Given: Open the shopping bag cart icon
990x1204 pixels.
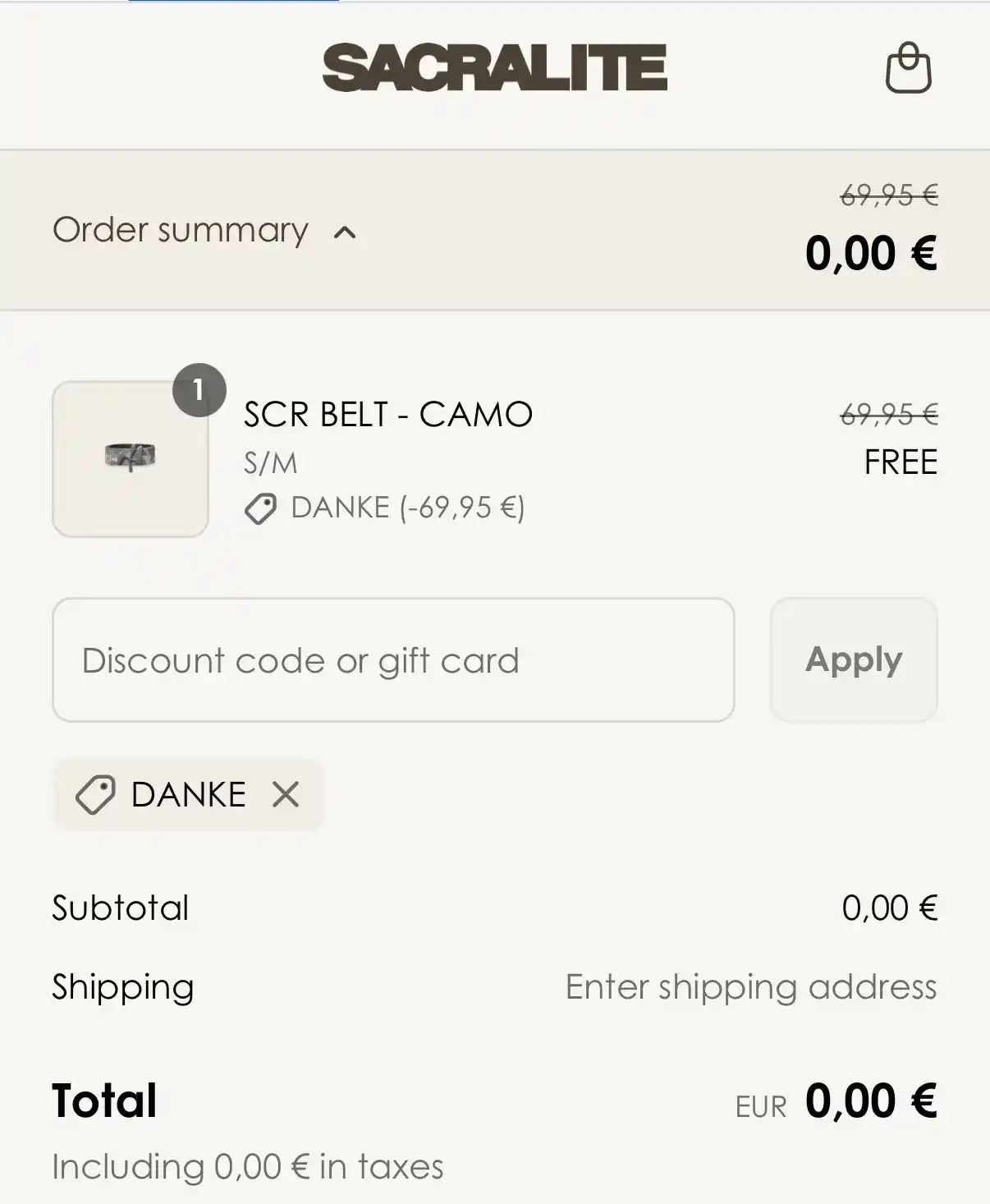Looking at the screenshot, I should [x=908, y=67].
